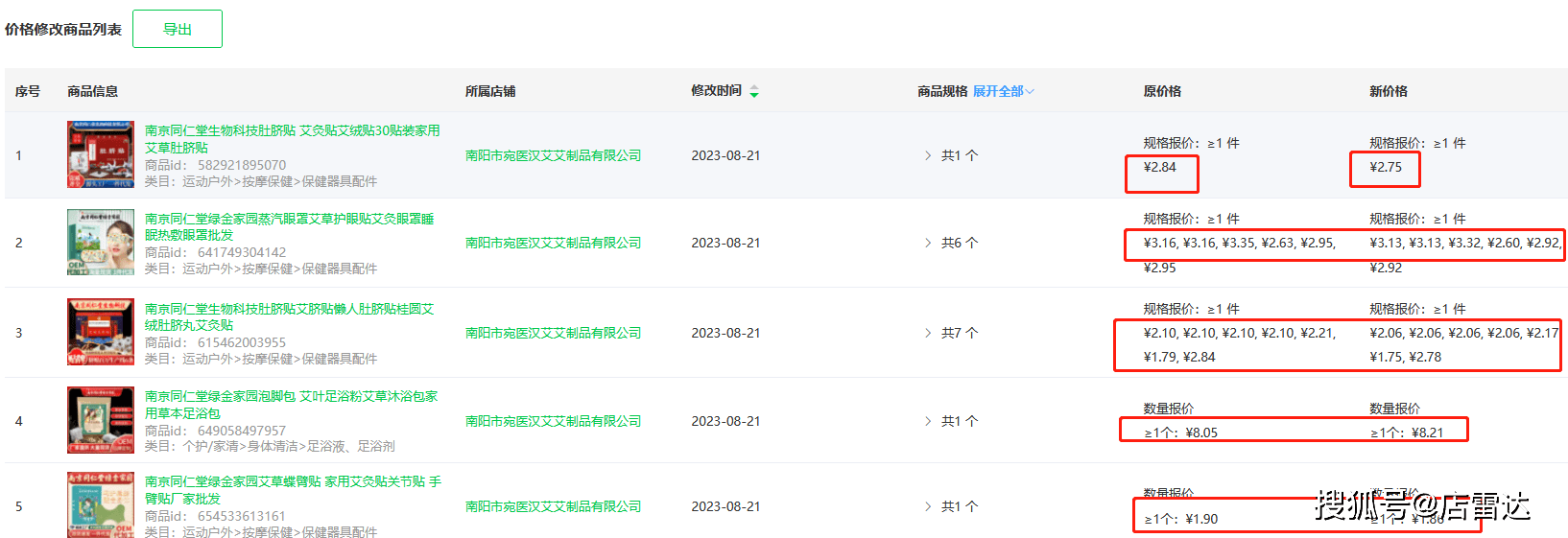Open shop link in row 3
Screen dimensions: 1568x538
click(553, 333)
